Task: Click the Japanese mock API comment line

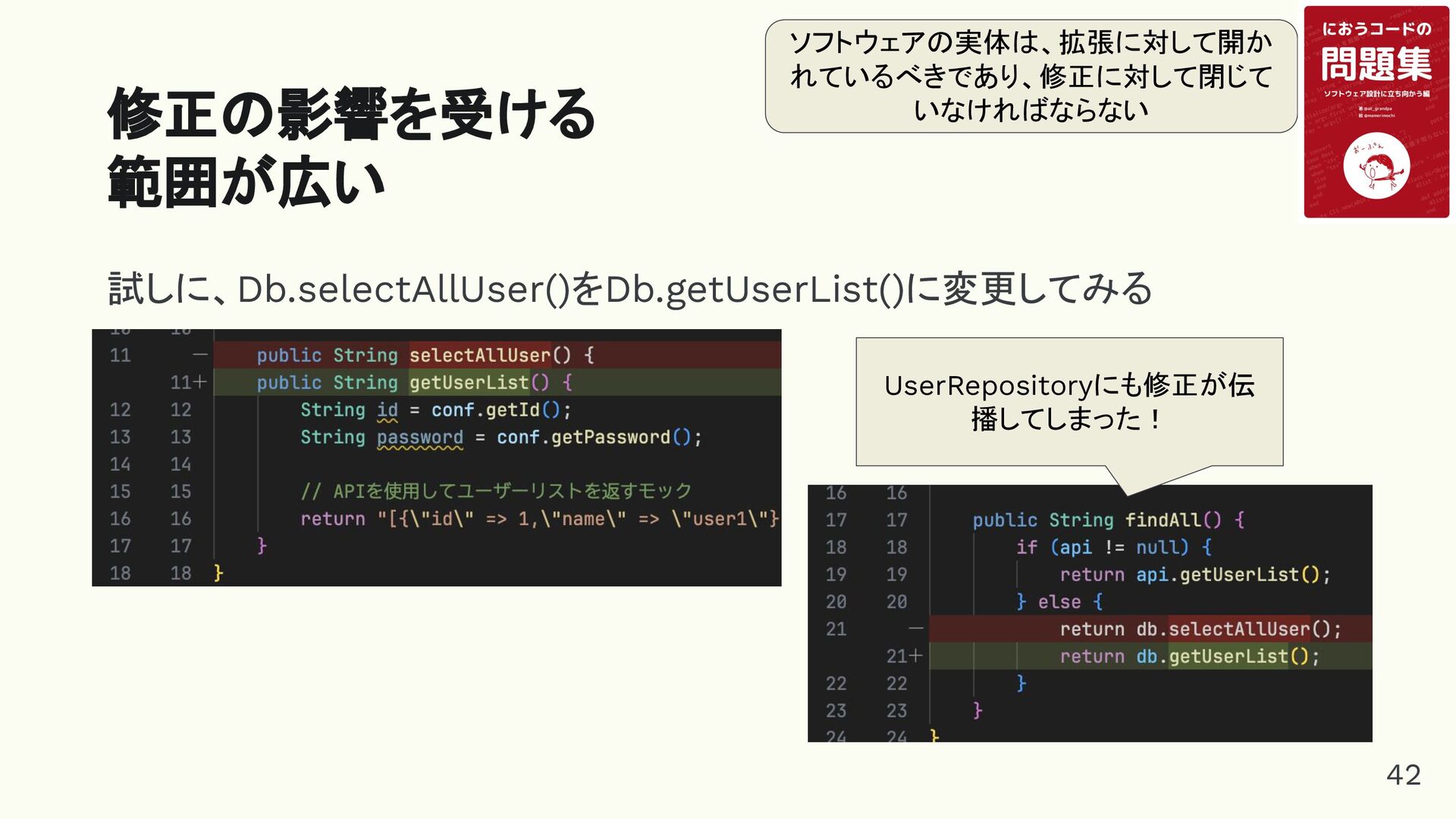Action: pyautogui.click(x=496, y=491)
